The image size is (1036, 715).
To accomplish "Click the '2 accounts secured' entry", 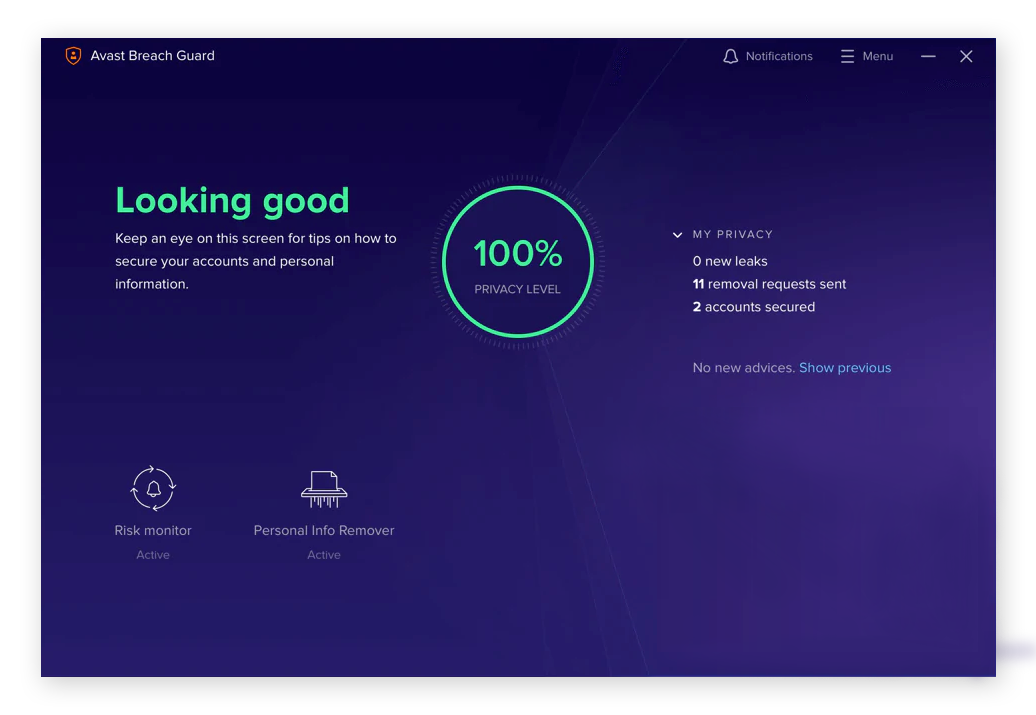I will pos(754,307).
